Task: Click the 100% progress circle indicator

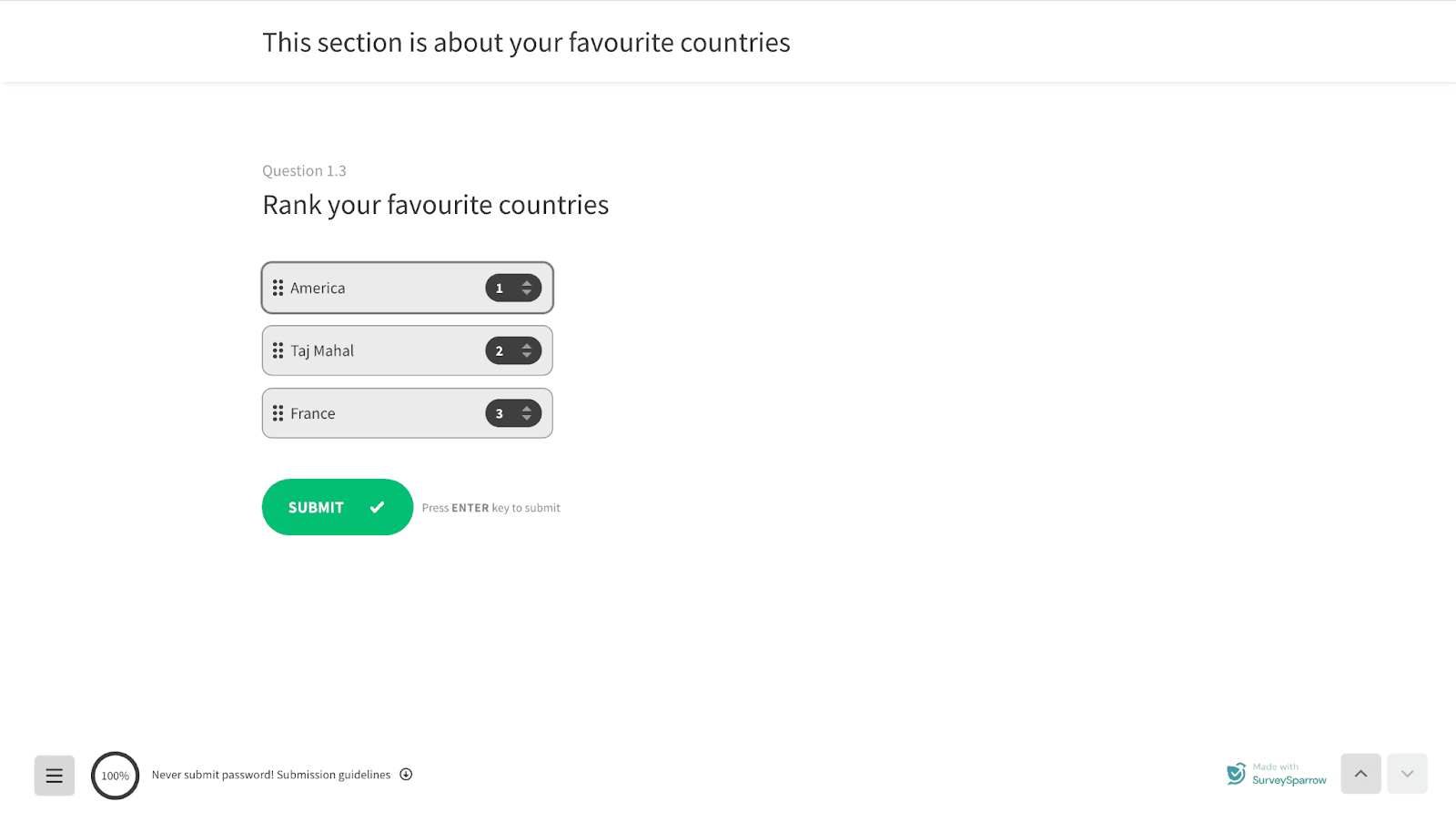Action: [115, 776]
